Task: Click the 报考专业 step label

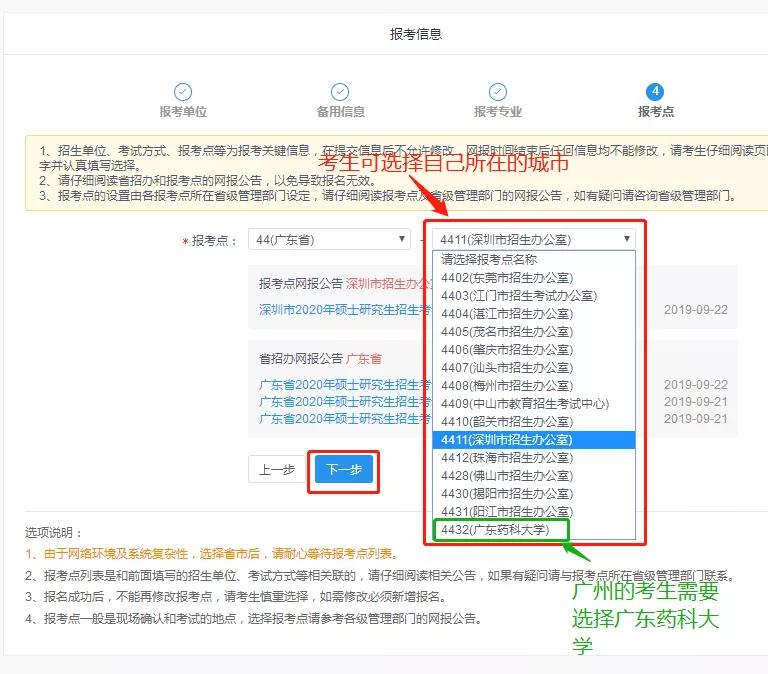Action: point(498,112)
